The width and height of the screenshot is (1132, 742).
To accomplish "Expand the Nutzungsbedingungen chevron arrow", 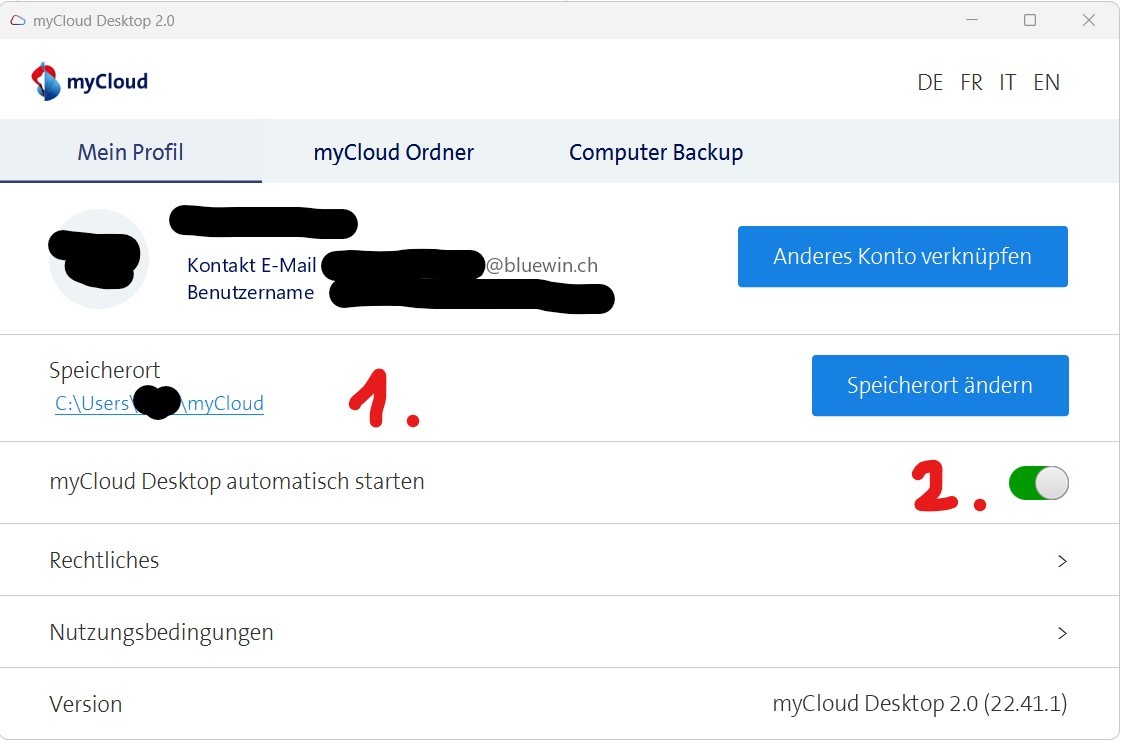I will tap(1062, 633).
